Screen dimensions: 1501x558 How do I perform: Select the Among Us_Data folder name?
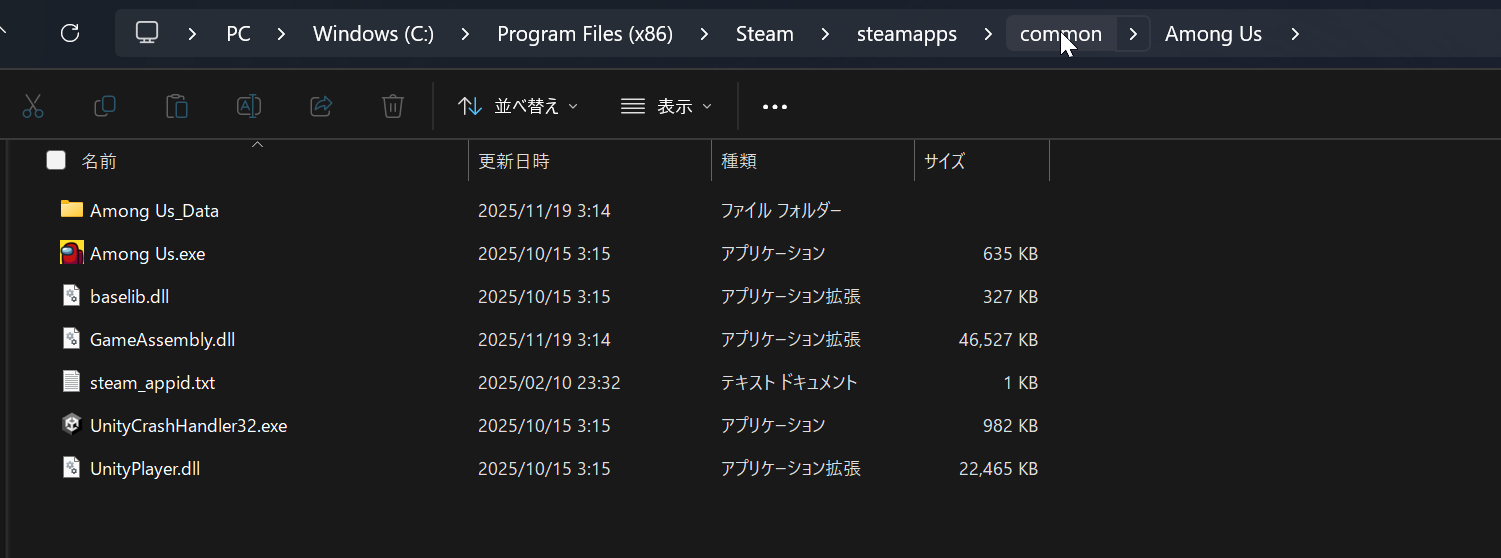click(x=154, y=211)
